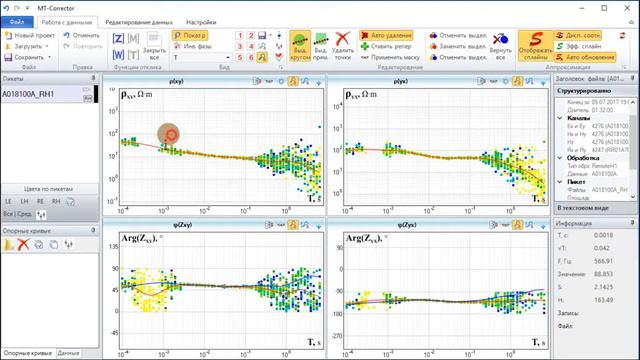Switch to the Работа с данными tab
The image size is (640, 360).
point(67,22)
